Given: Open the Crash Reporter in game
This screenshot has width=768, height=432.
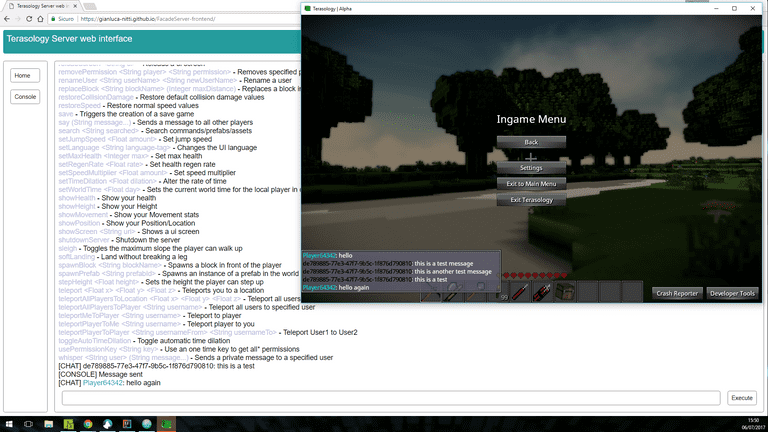Looking at the screenshot, I should 677,293.
